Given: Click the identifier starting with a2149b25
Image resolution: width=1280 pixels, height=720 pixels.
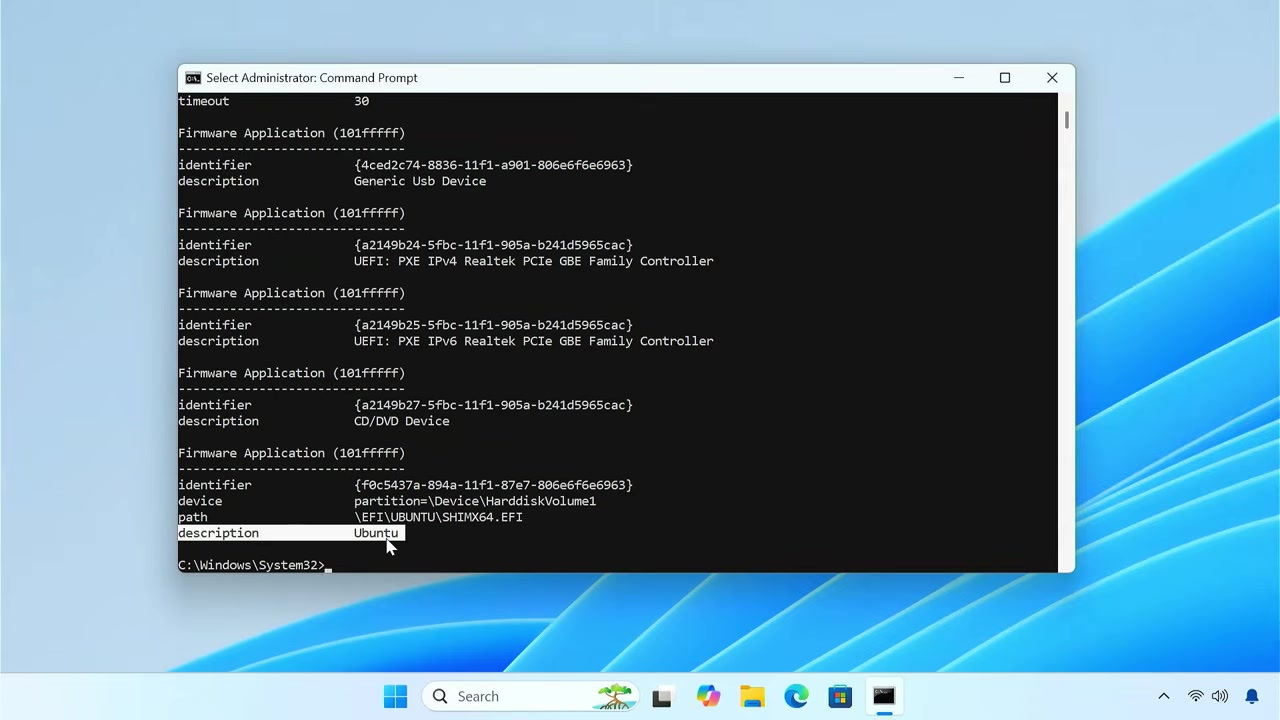Looking at the screenshot, I should coord(493,325).
